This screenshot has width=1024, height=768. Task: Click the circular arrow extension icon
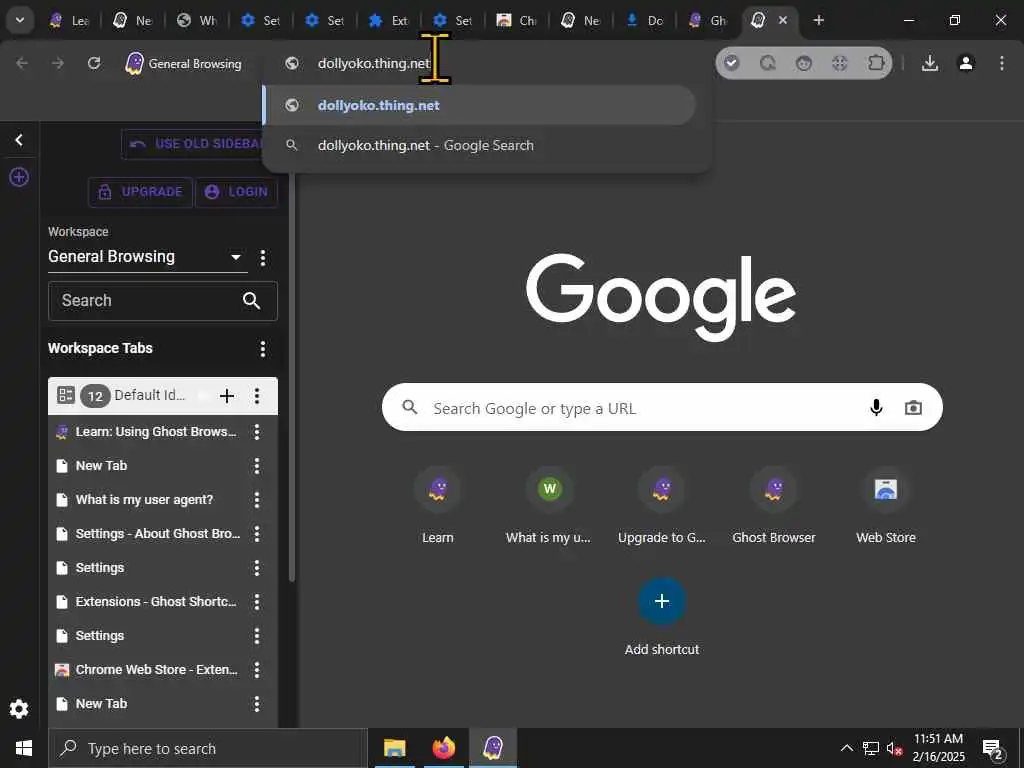tap(768, 63)
